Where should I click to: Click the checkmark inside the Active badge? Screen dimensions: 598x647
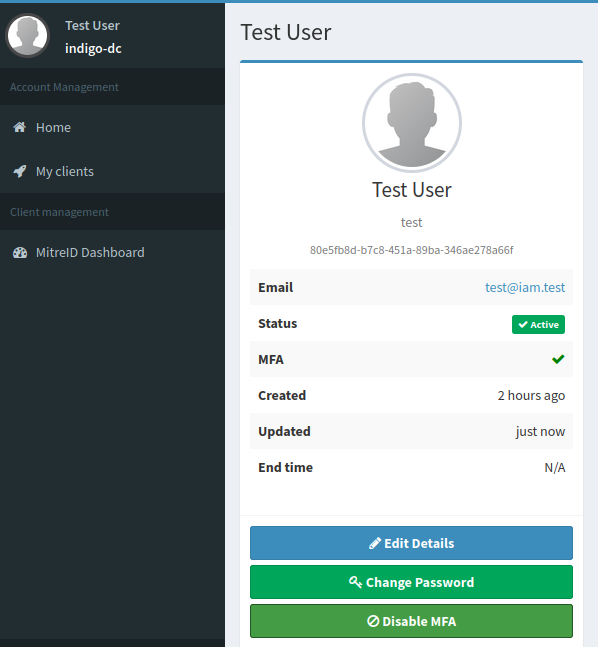click(x=523, y=324)
